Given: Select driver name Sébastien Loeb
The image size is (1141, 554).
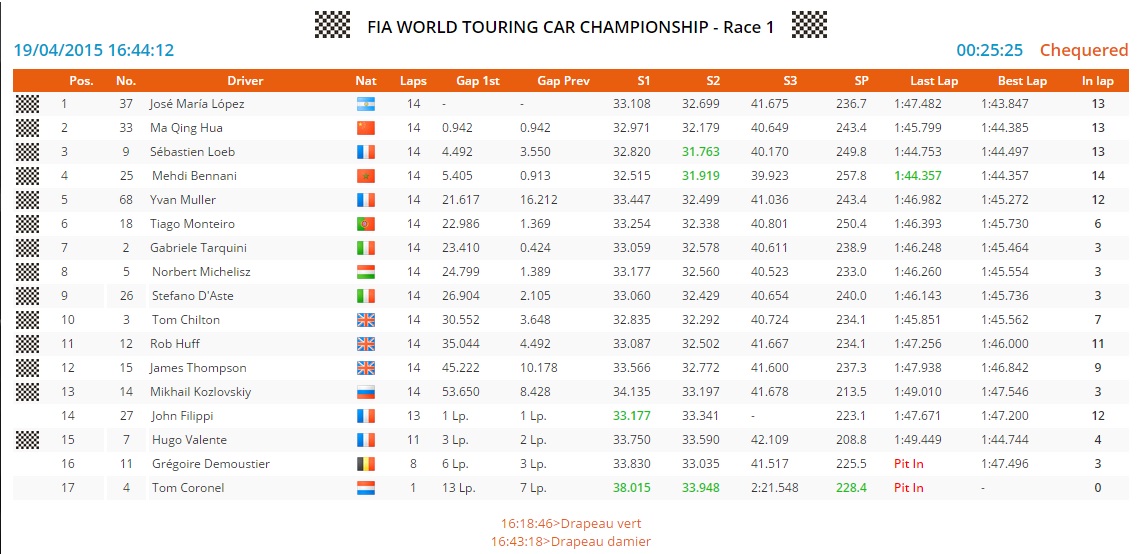Looking at the screenshot, I should tap(195, 152).
